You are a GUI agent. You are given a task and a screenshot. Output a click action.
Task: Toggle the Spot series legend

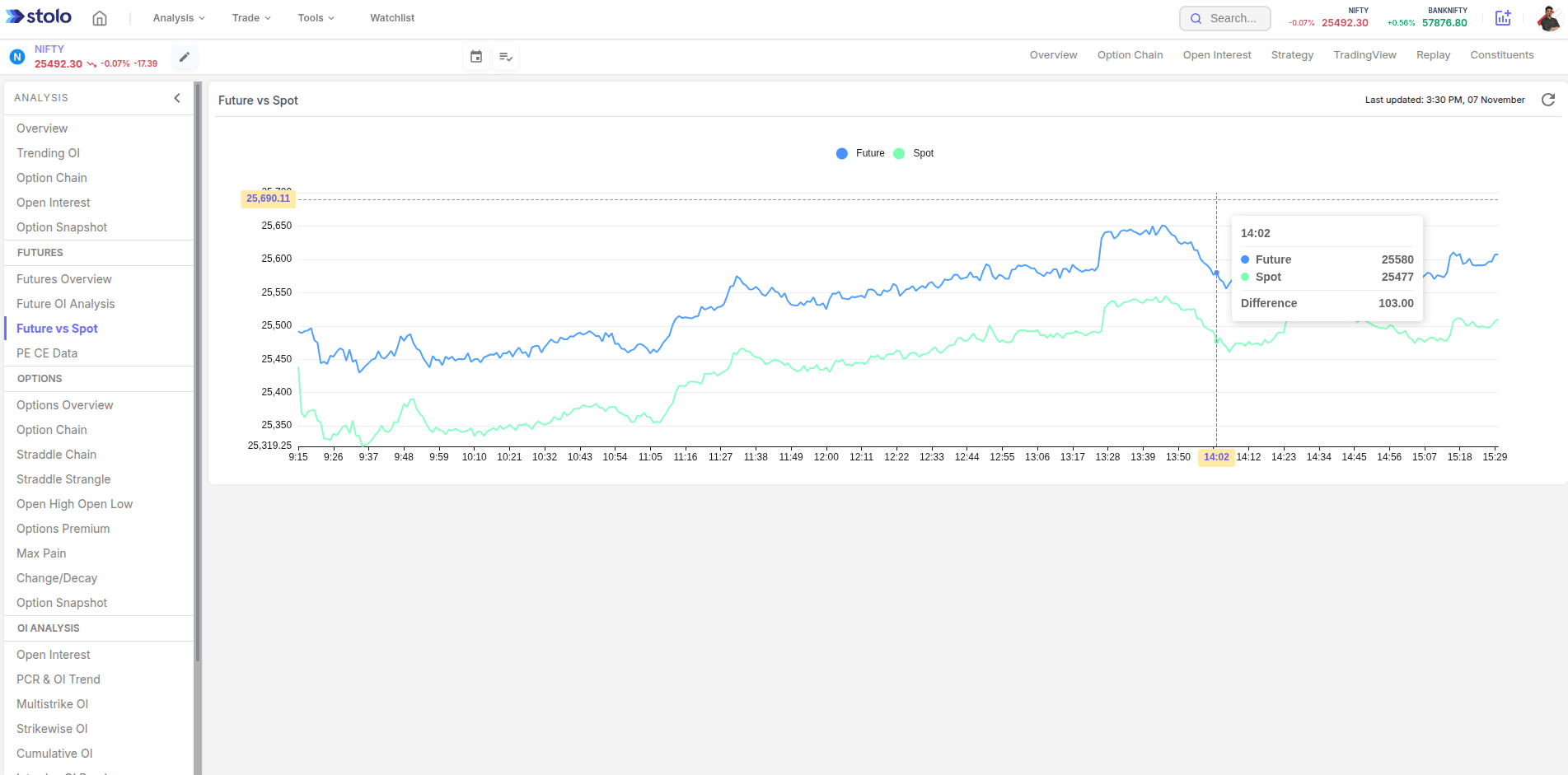click(x=915, y=153)
